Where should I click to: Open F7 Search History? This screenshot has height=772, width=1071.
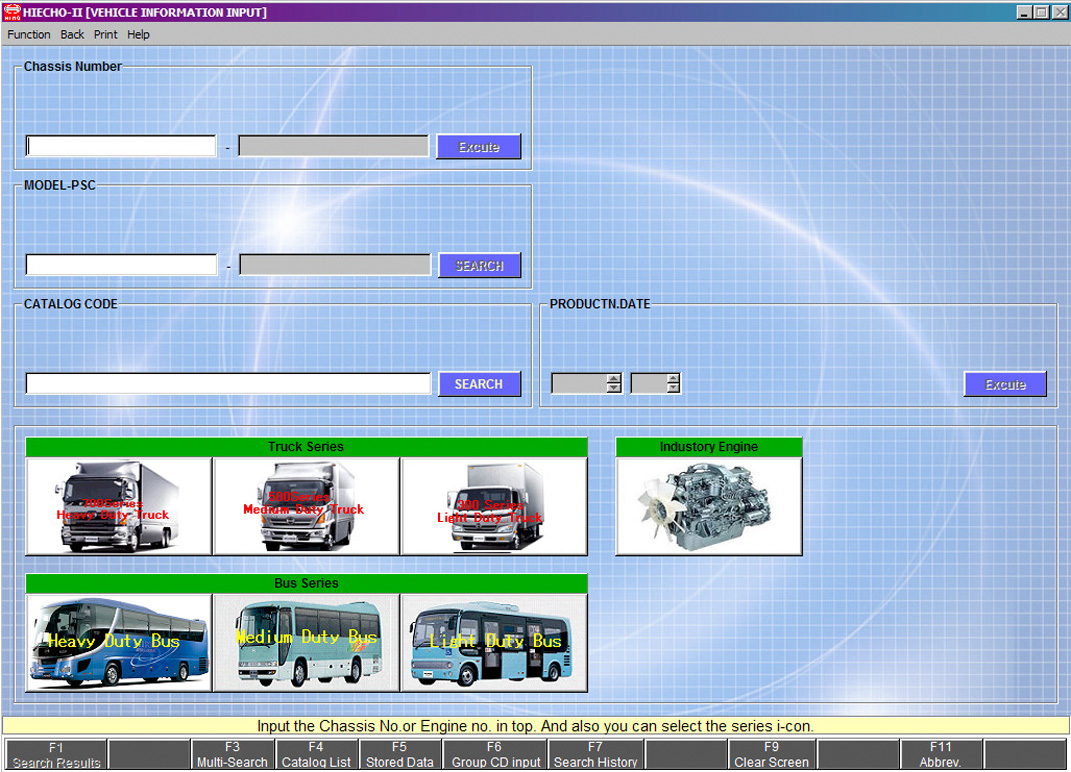pos(595,755)
